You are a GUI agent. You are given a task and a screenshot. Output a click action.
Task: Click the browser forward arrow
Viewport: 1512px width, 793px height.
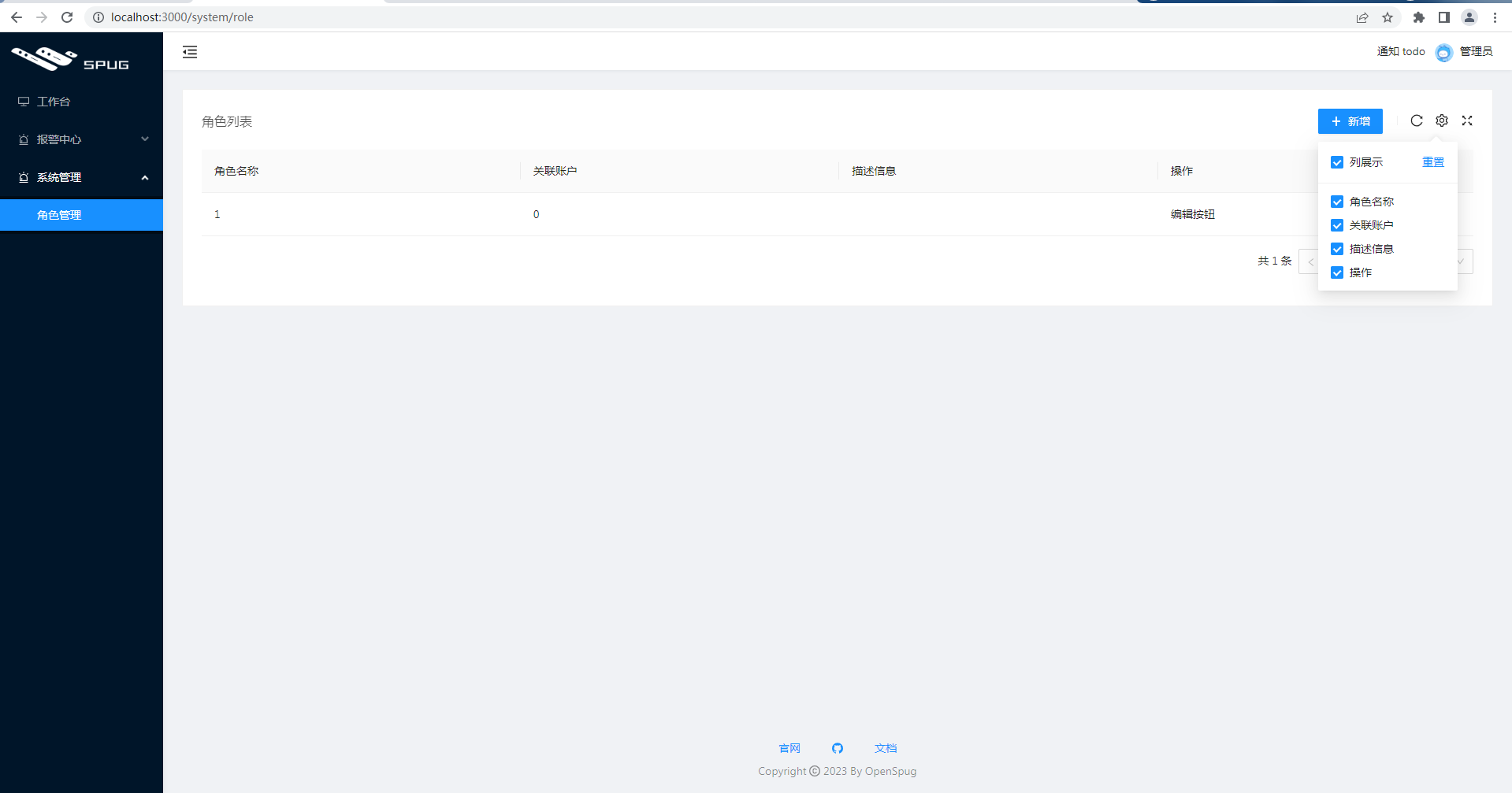42,17
